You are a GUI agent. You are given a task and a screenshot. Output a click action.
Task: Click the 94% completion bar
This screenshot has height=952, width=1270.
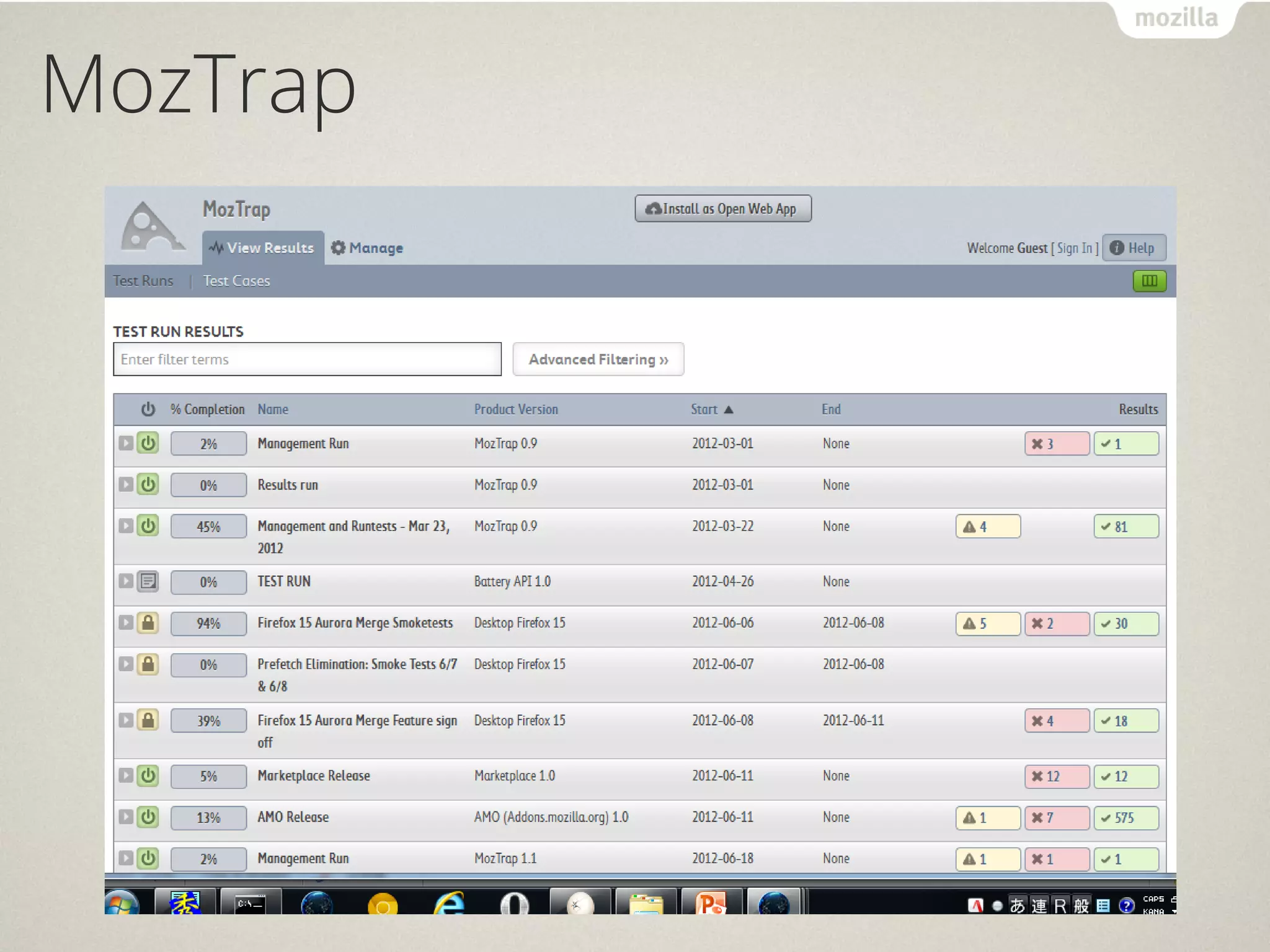tap(208, 624)
